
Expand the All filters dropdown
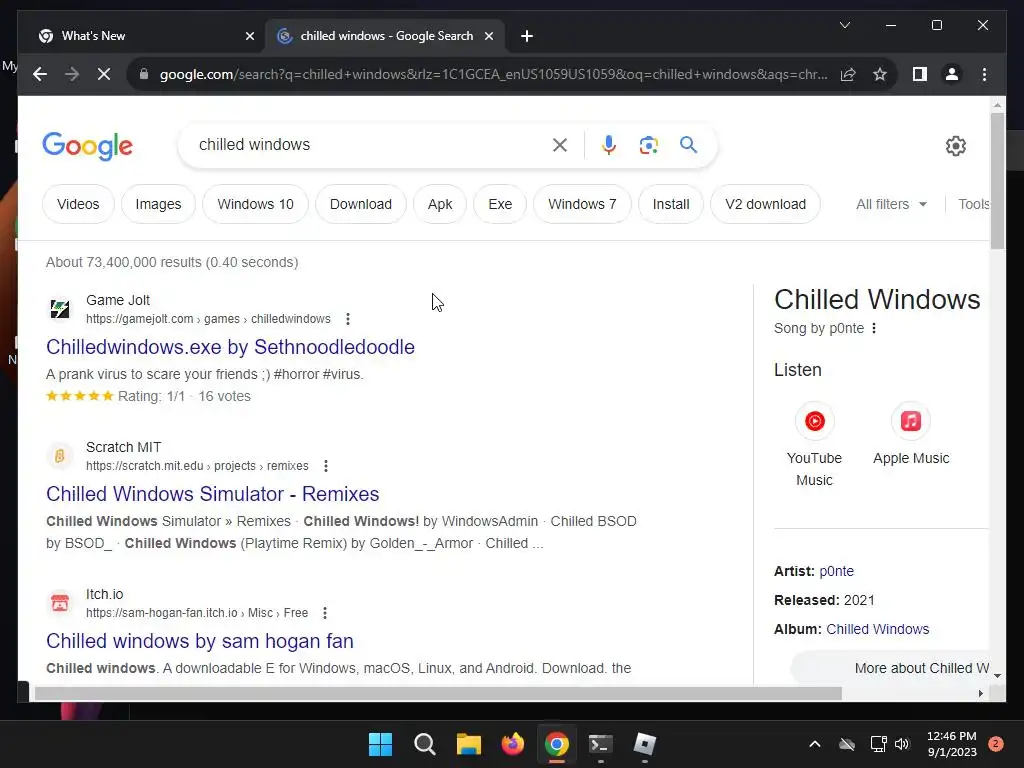point(891,204)
